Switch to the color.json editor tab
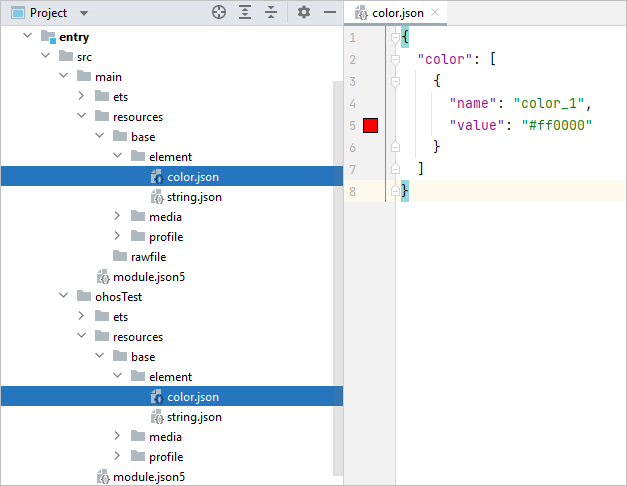The image size is (627, 486). [392, 13]
